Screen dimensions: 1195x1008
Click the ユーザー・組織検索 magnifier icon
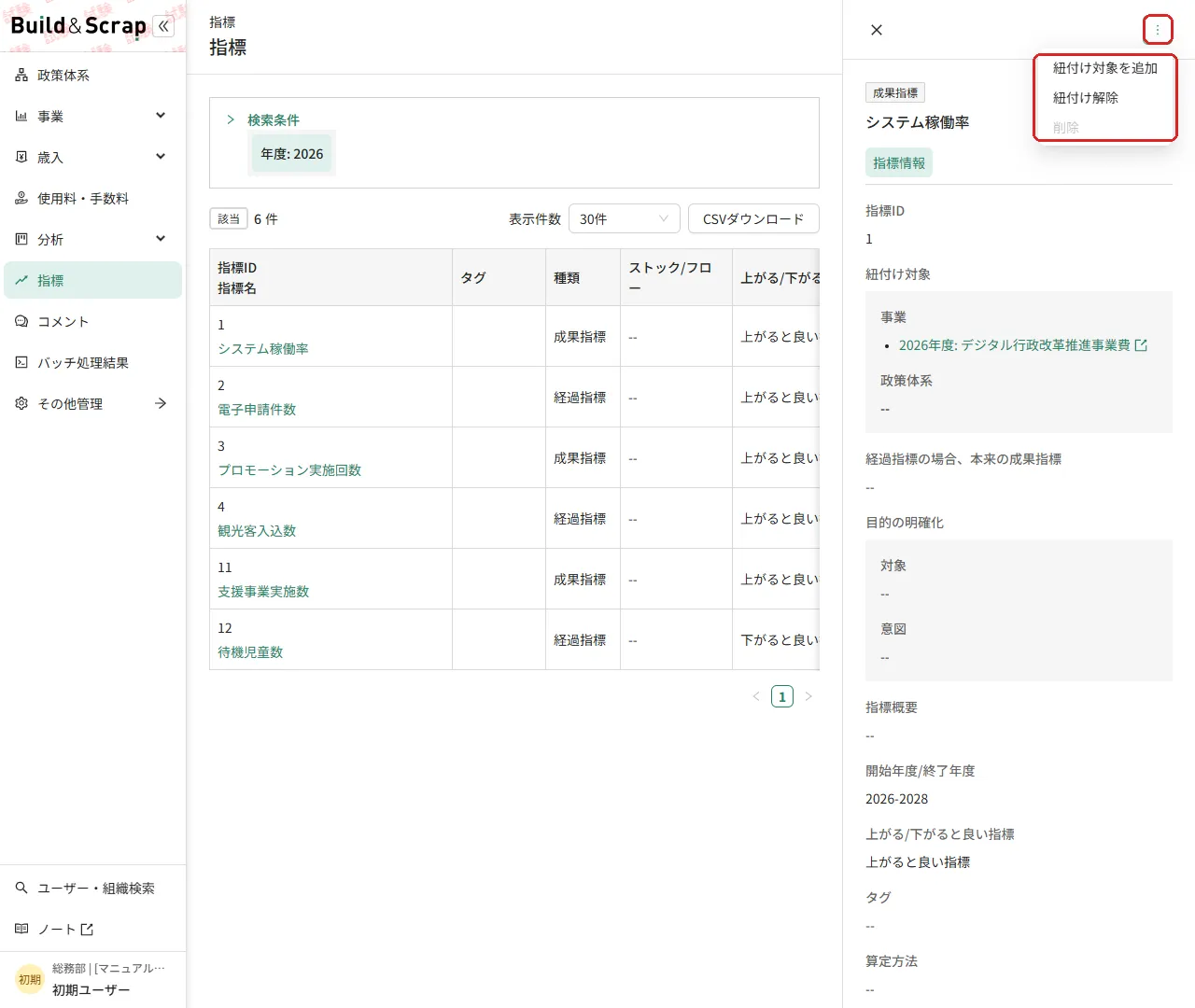pos(21,888)
